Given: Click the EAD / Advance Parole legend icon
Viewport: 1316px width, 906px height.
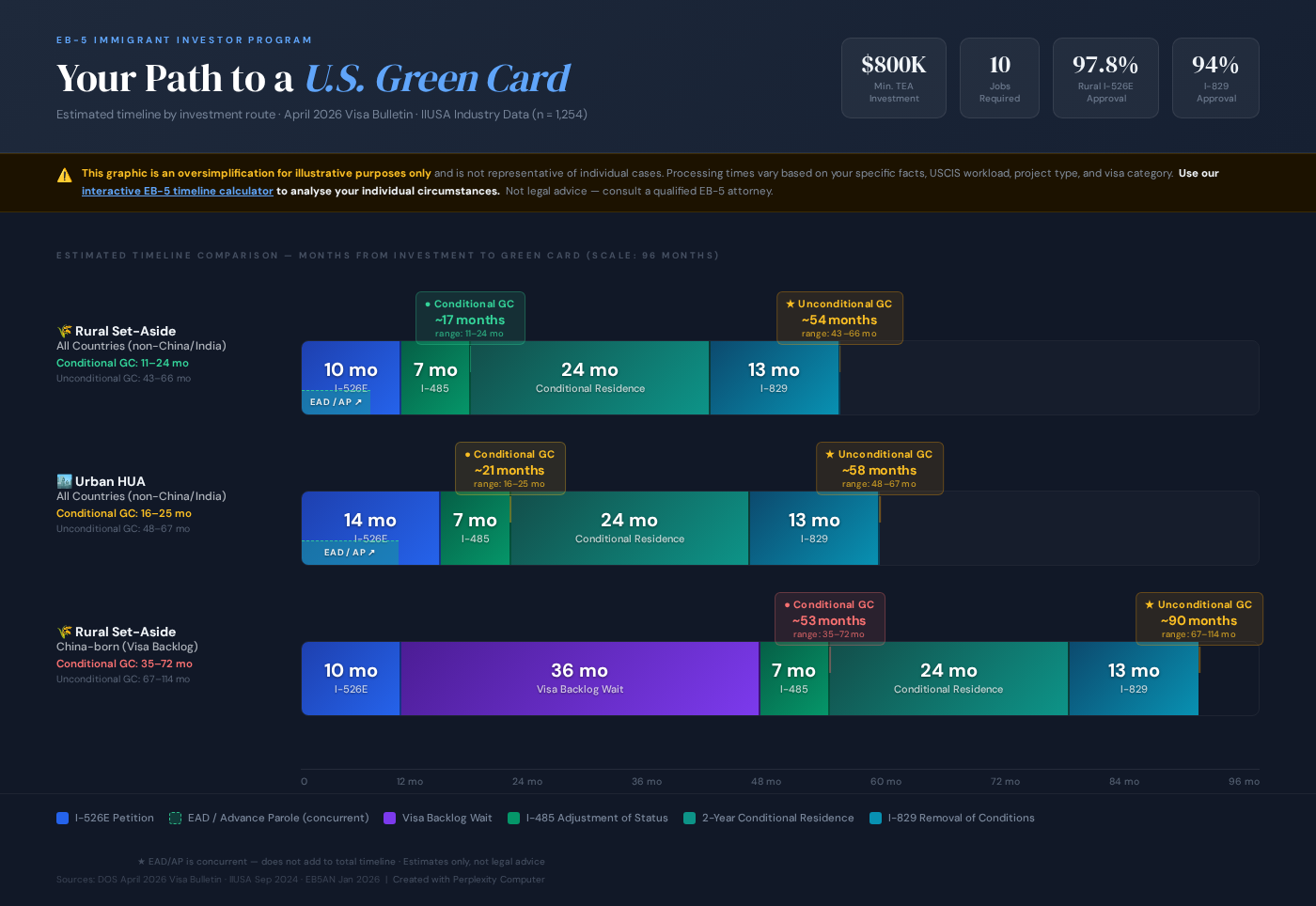Looking at the screenshot, I should (175, 819).
